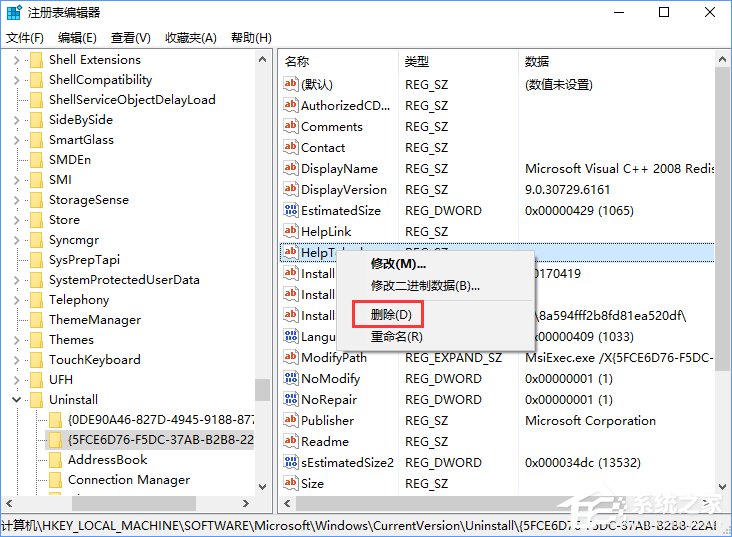Image resolution: width=732 pixels, height=537 pixels.
Task: Click tree pane scroll-up arrow
Action: click(x=262, y=59)
